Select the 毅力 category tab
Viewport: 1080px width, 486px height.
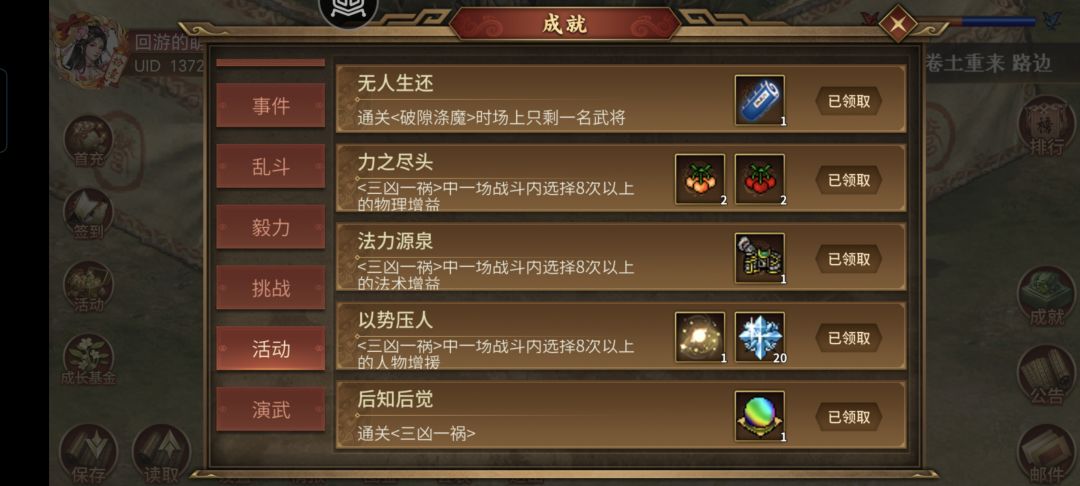click(x=271, y=226)
